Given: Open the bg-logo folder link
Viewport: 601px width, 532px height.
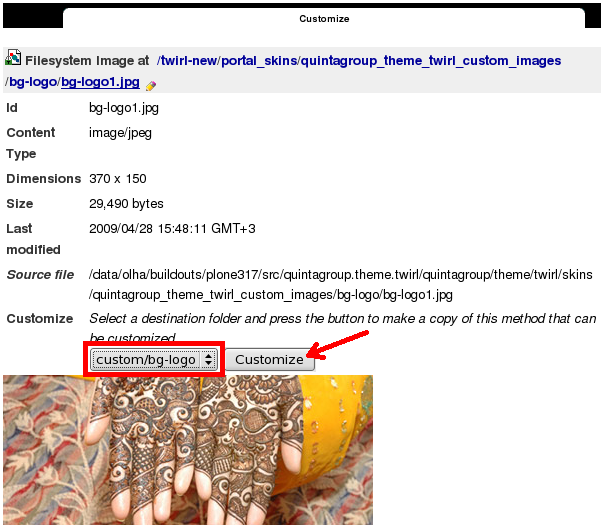Looking at the screenshot, I should click(x=33, y=82).
